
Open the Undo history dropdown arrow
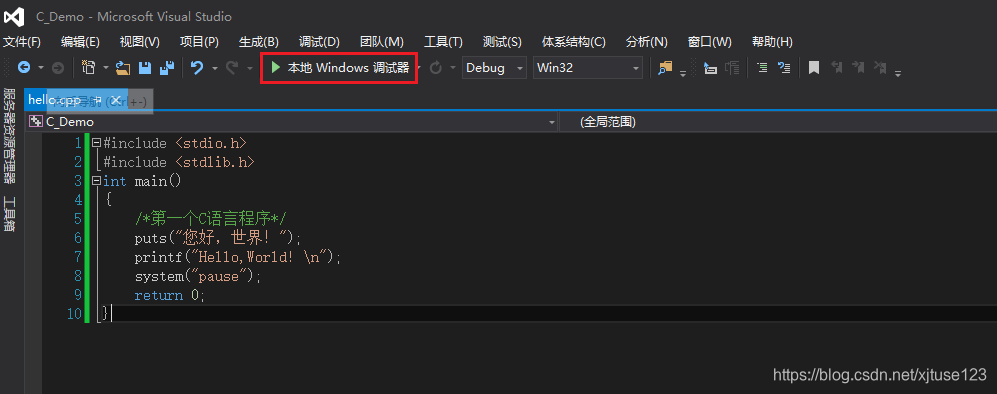coord(215,67)
